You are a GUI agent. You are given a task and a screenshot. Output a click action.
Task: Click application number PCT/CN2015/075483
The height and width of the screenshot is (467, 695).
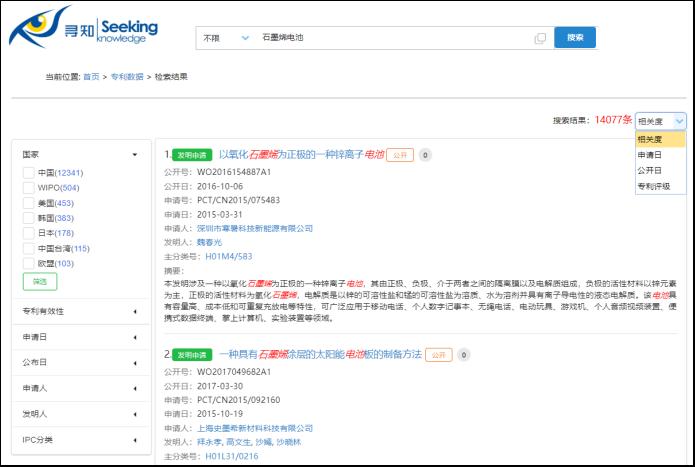[x=238, y=200]
